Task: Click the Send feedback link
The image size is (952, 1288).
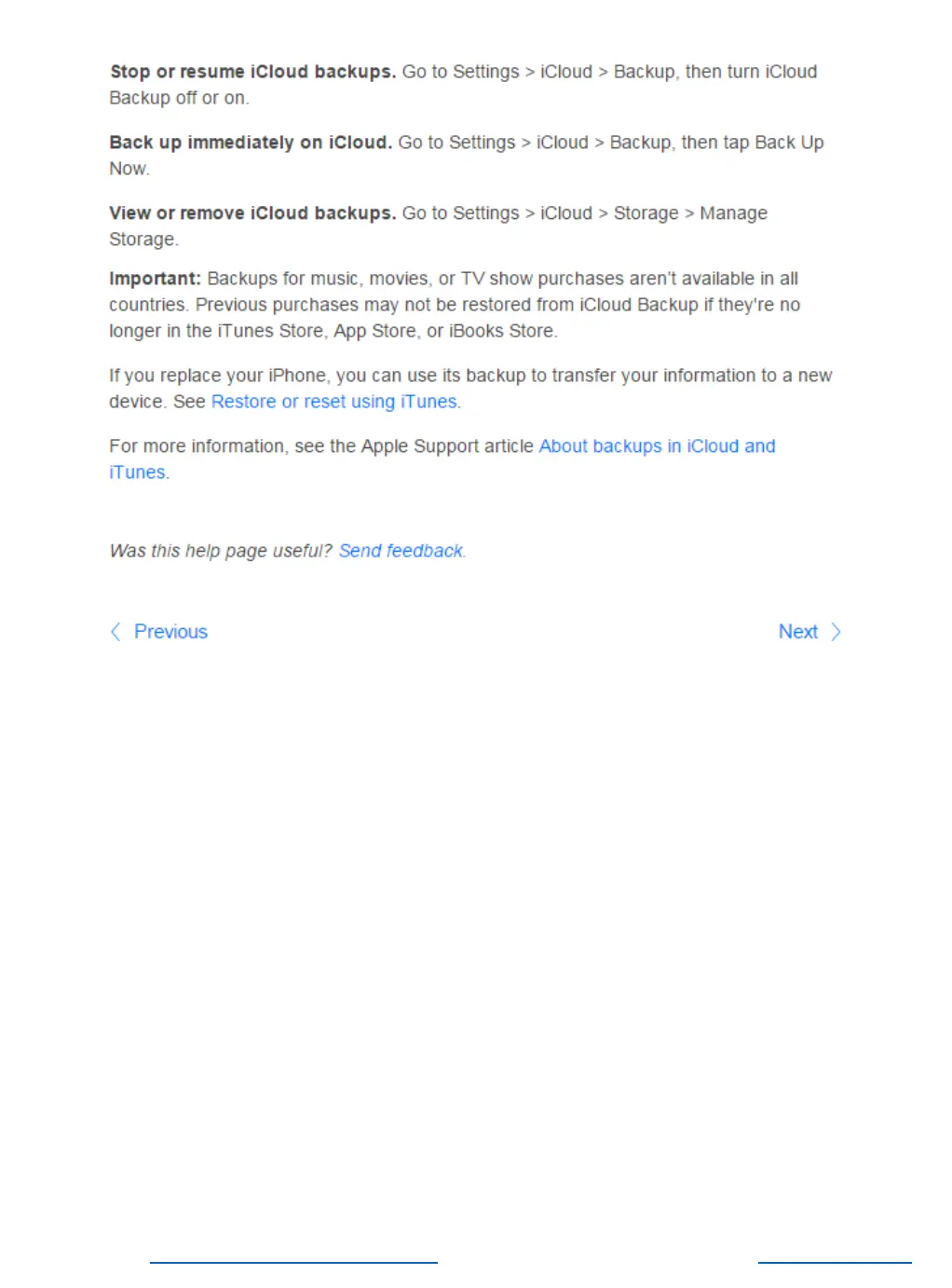Action: tap(401, 551)
